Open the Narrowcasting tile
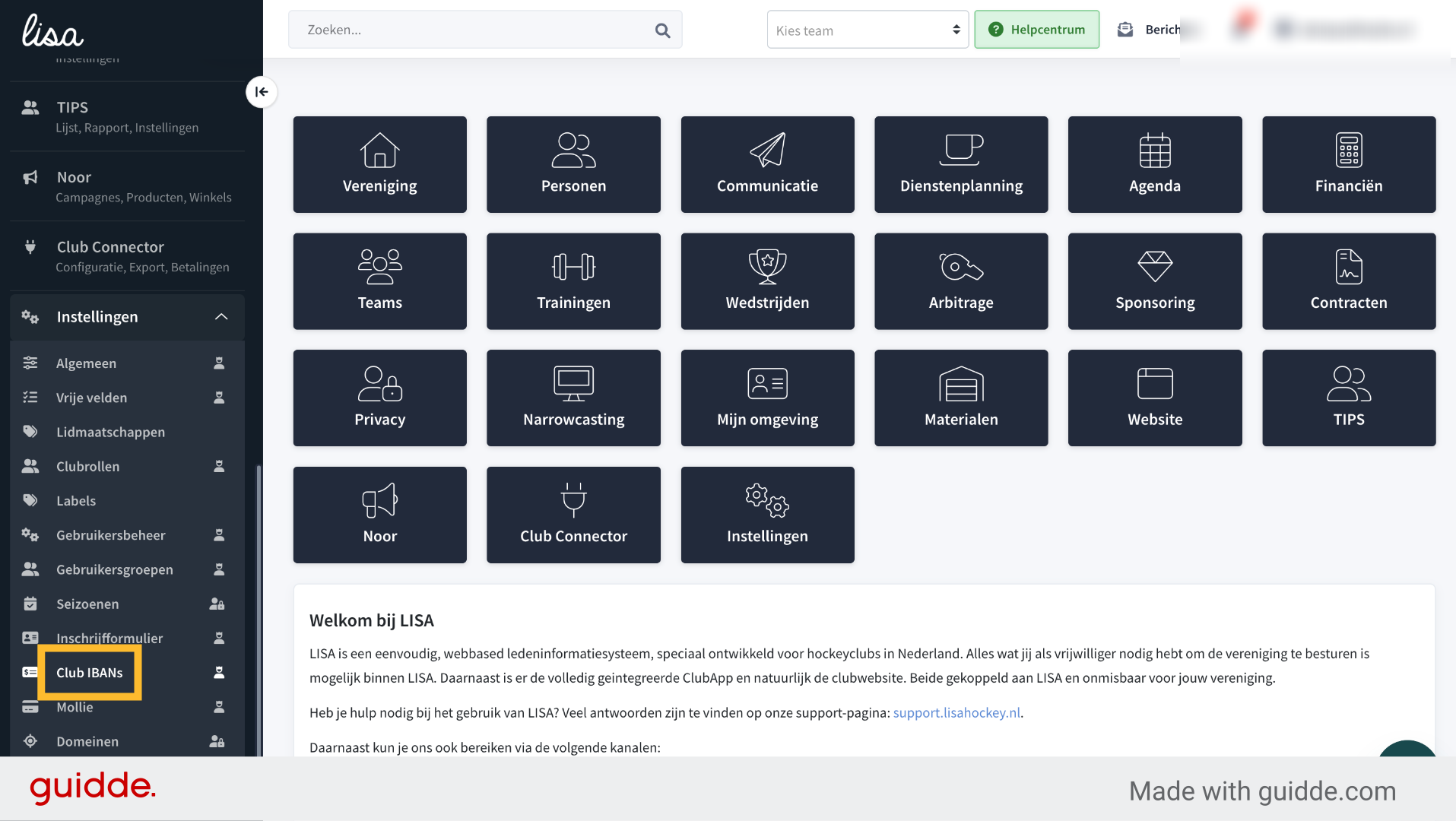The height and width of the screenshot is (821, 1456). (x=573, y=398)
